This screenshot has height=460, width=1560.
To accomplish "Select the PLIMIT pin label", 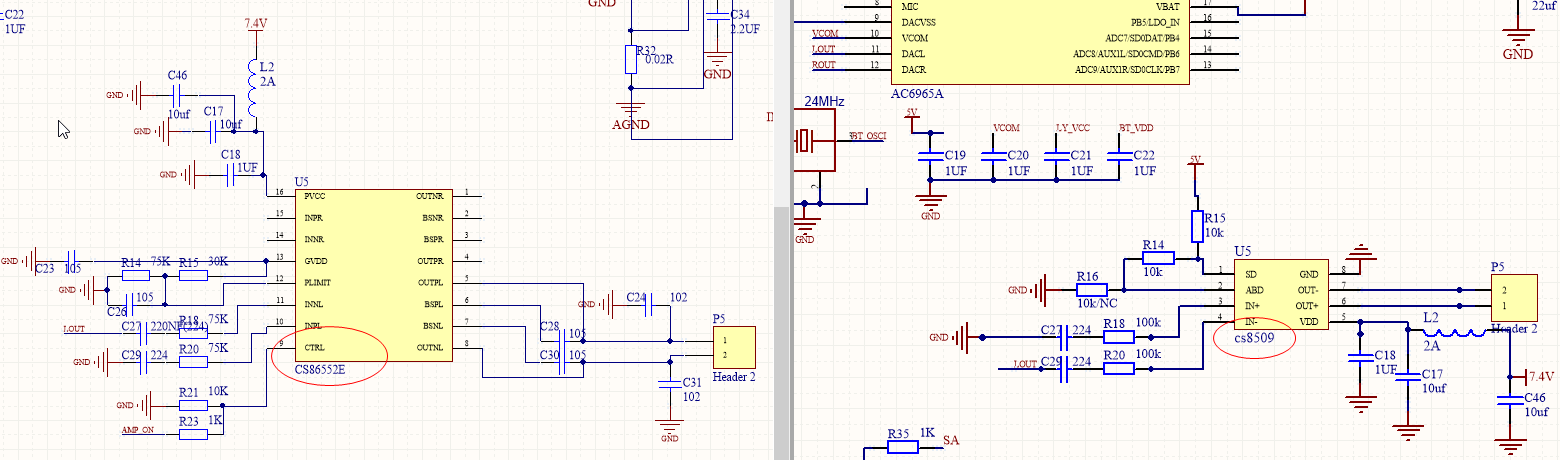I will point(319,283).
